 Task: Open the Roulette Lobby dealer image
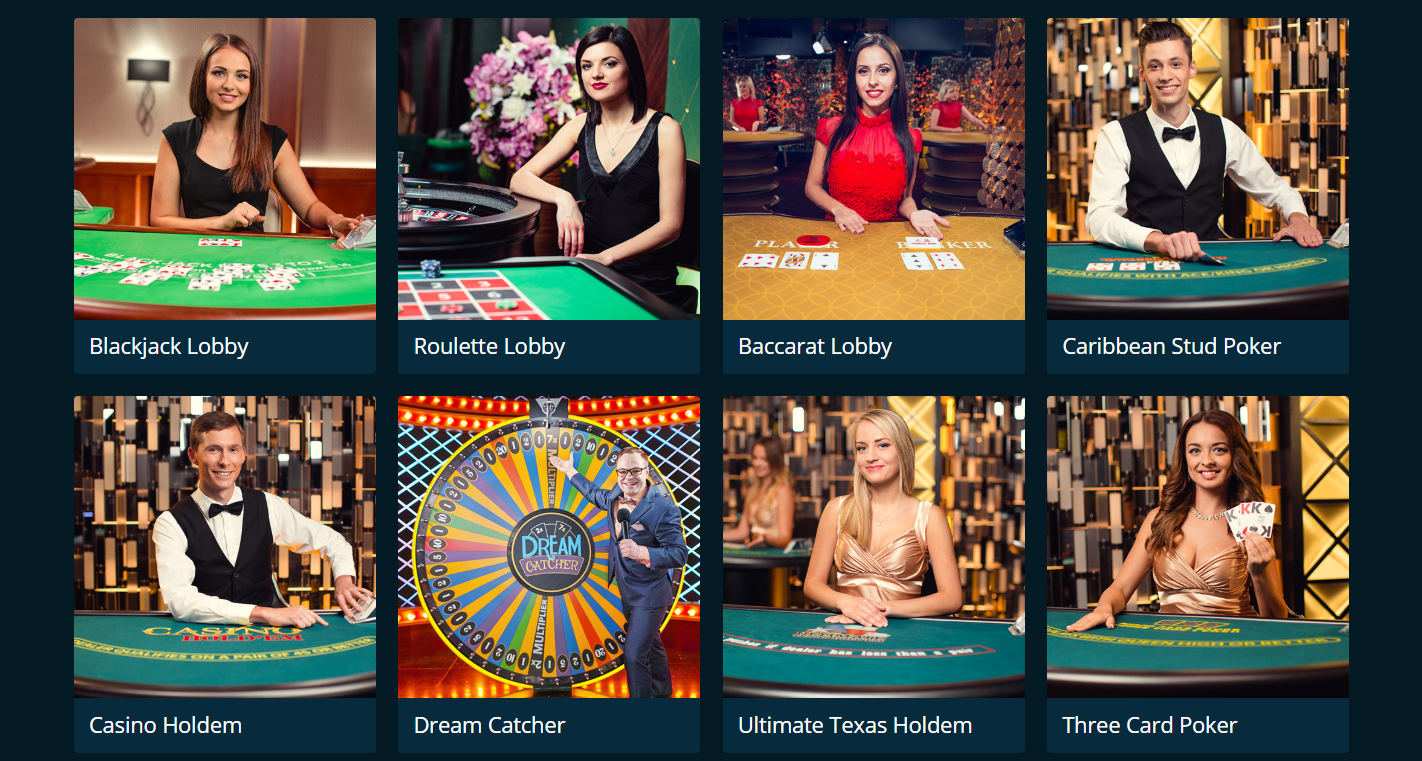(549, 169)
